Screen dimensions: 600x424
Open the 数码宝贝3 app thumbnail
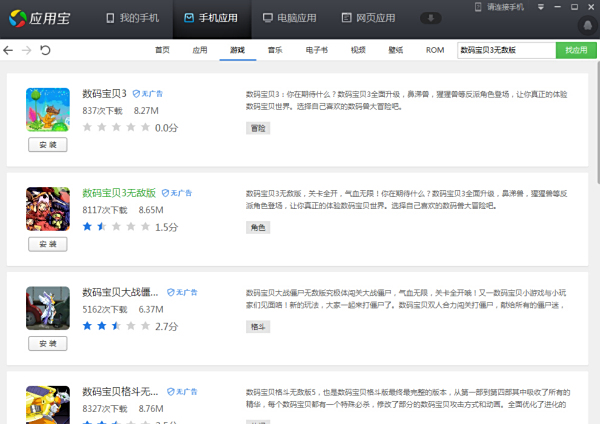point(48,110)
